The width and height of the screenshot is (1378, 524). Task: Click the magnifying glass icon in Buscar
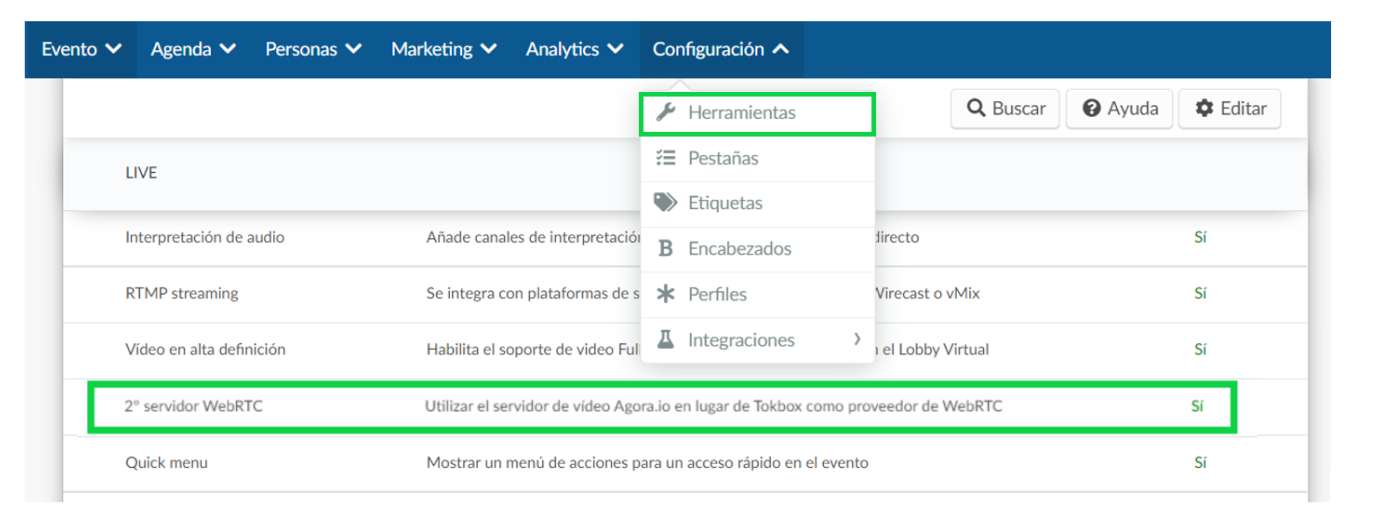click(x=976, y=108)
